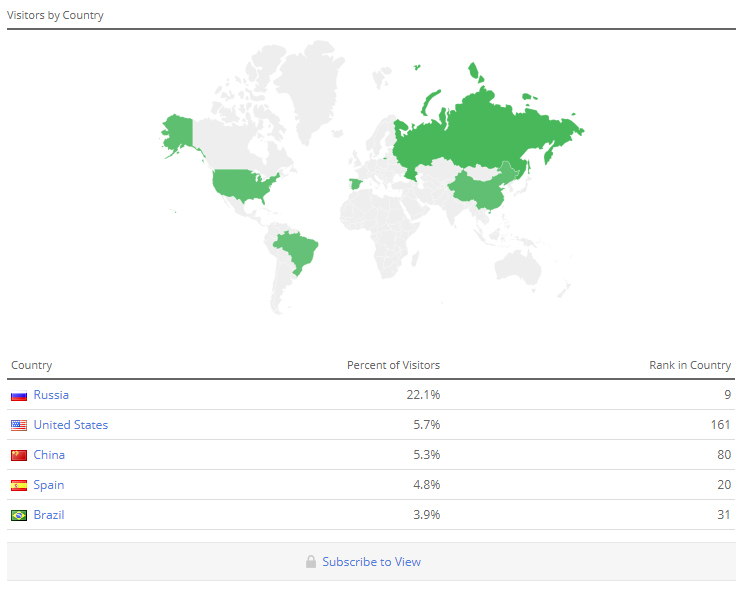
Task: Open the Russia country link
Action: (51, 395)
